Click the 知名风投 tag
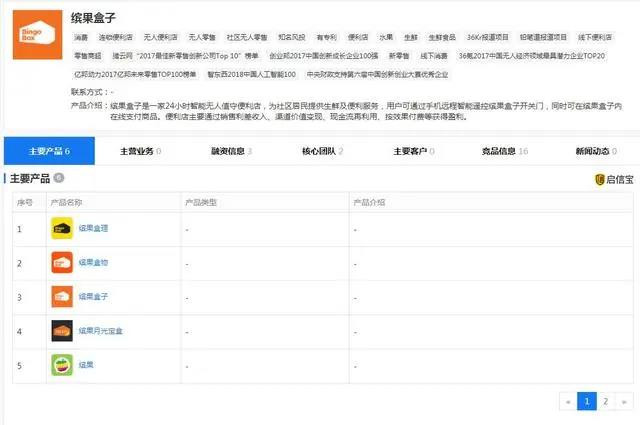The width and height of the screenshot is (640, 425). 292,37
